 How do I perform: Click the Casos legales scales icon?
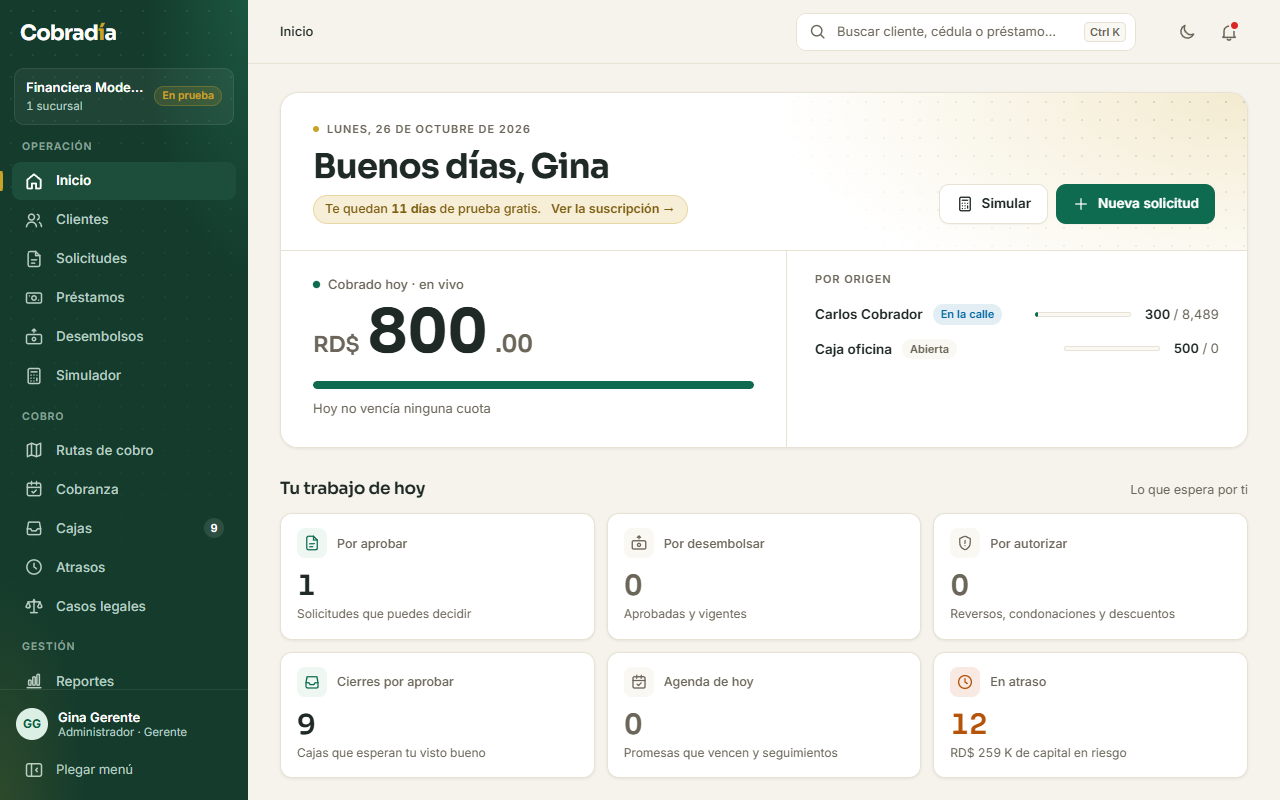pyautogui.click(x=34, y=607)
